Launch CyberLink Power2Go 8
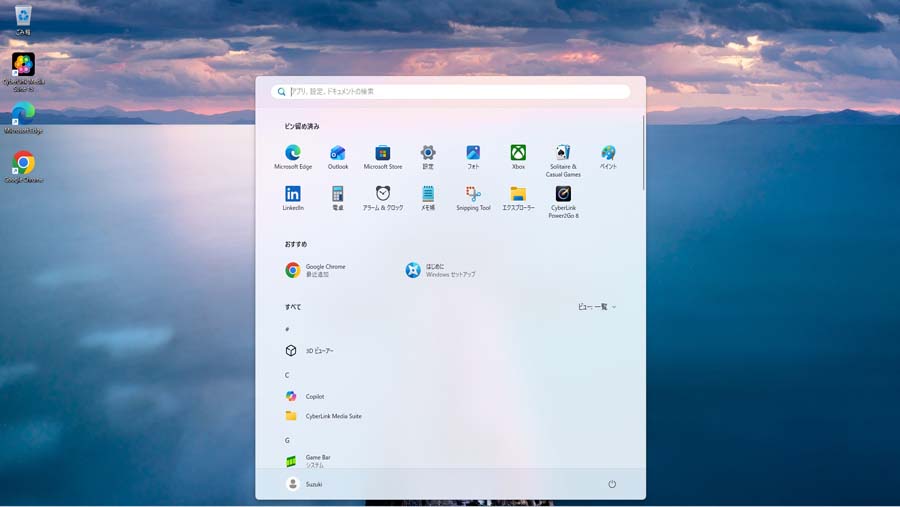 [x=563, y=202]
